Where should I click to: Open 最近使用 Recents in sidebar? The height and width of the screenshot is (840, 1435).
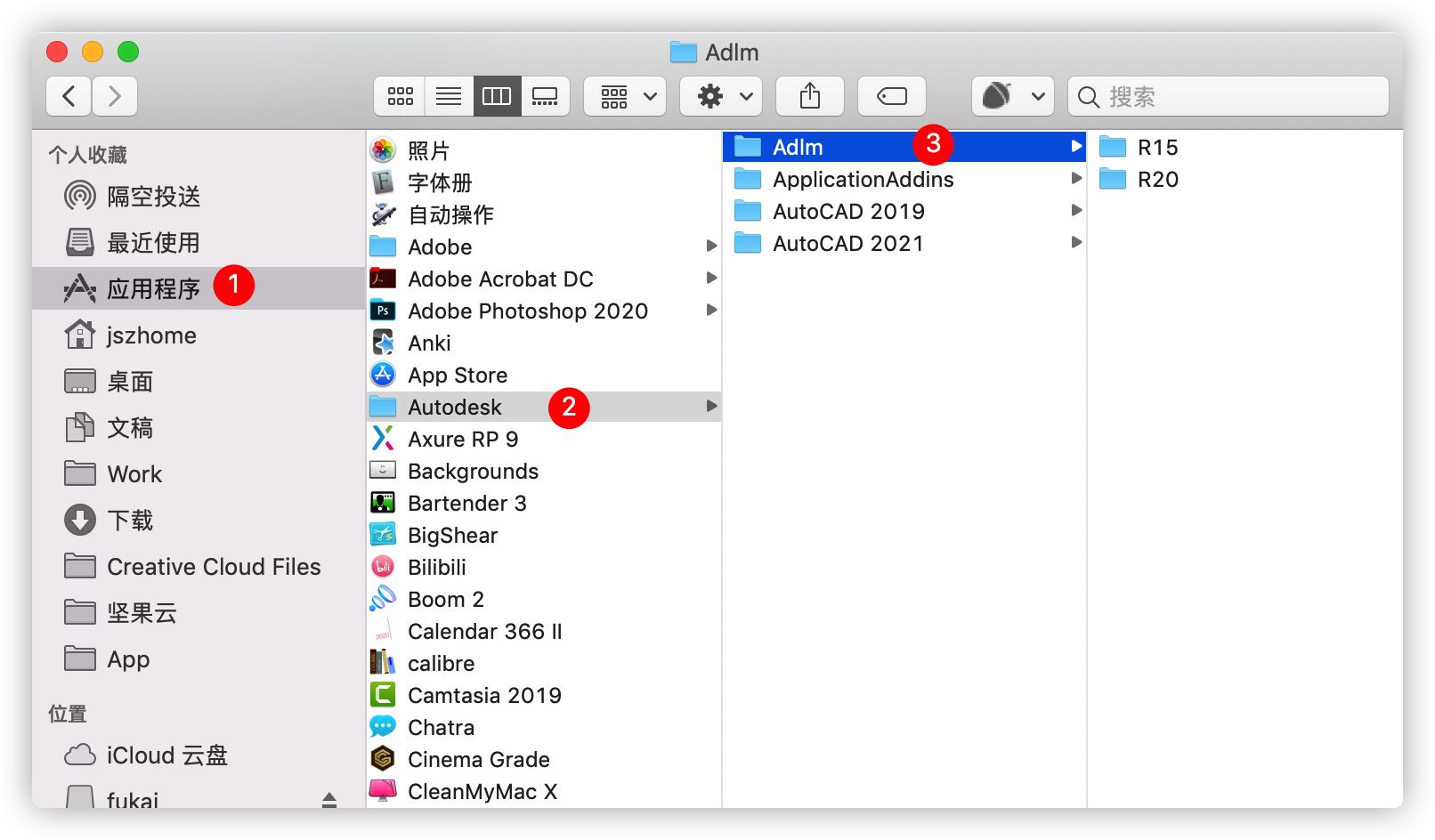[199, 242]
